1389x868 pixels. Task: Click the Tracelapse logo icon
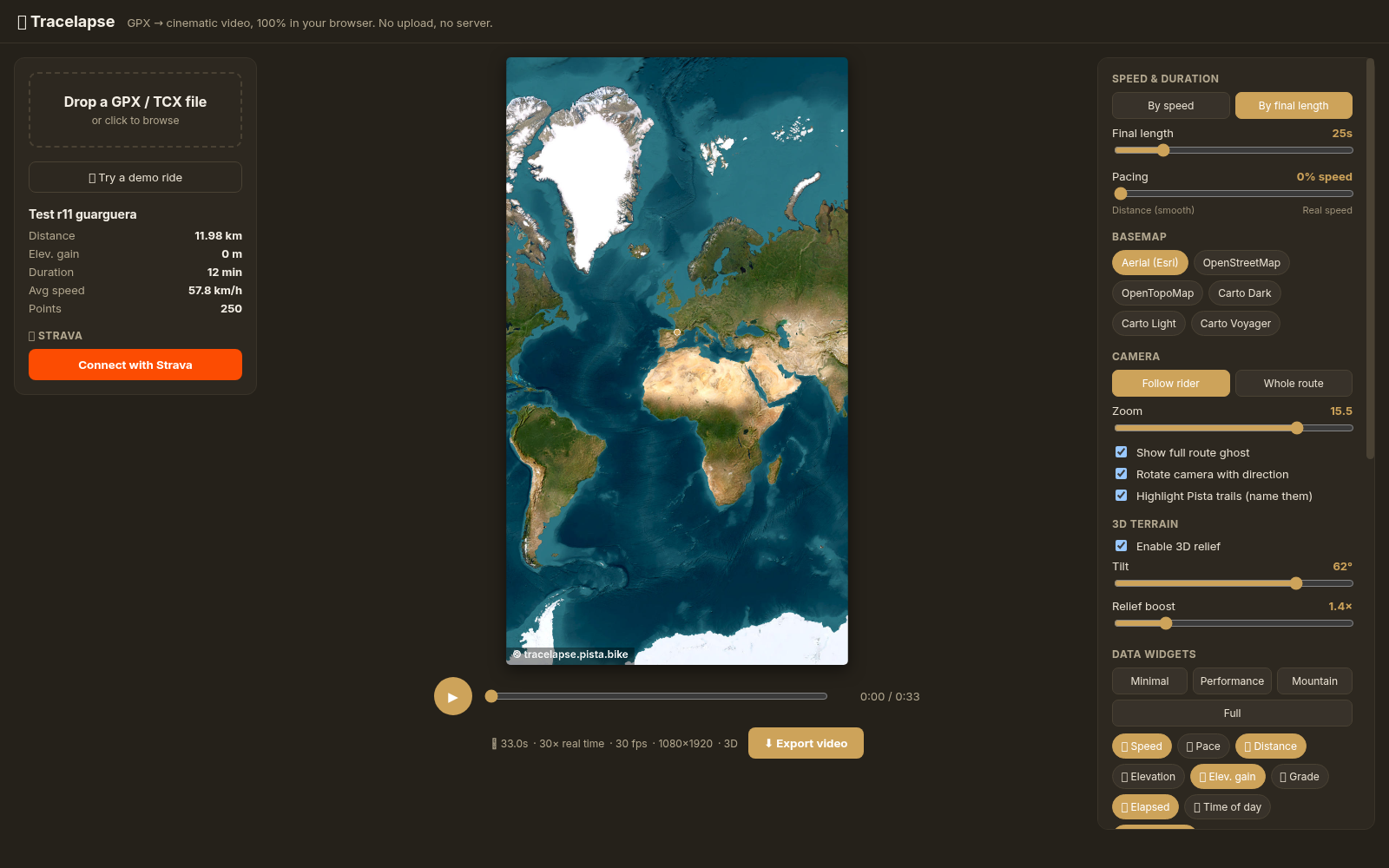[23, 23]
